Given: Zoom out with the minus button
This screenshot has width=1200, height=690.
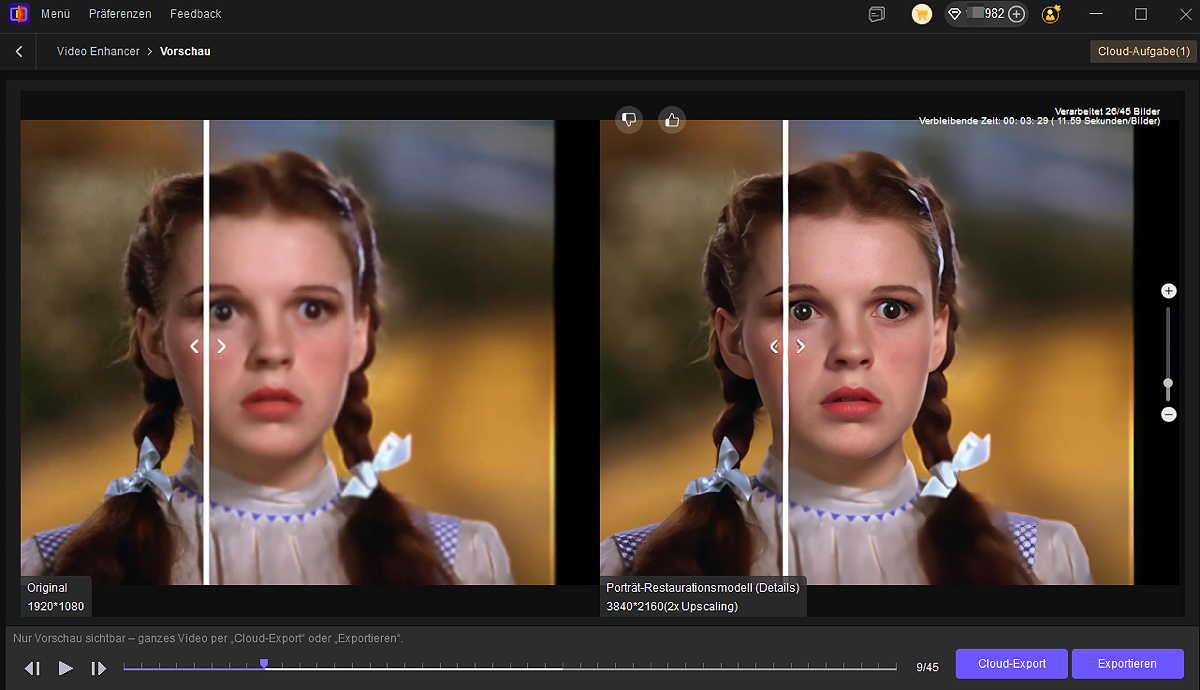Looking at the screenshot, I should pyautogui.click(x=1168, y=414).
